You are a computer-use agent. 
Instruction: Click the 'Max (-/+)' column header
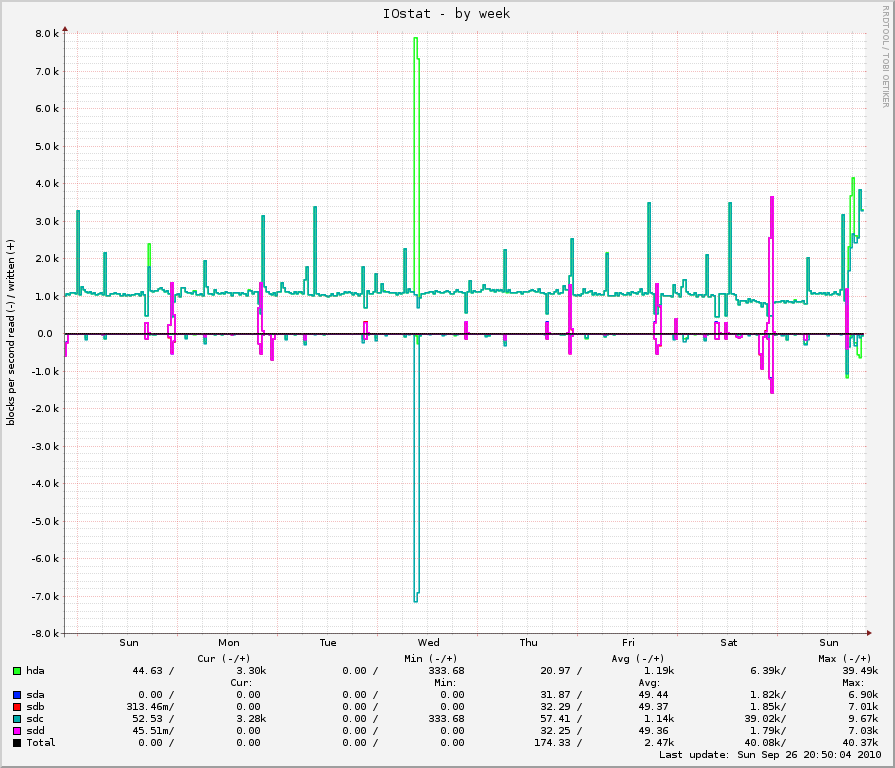pos(845,659)
